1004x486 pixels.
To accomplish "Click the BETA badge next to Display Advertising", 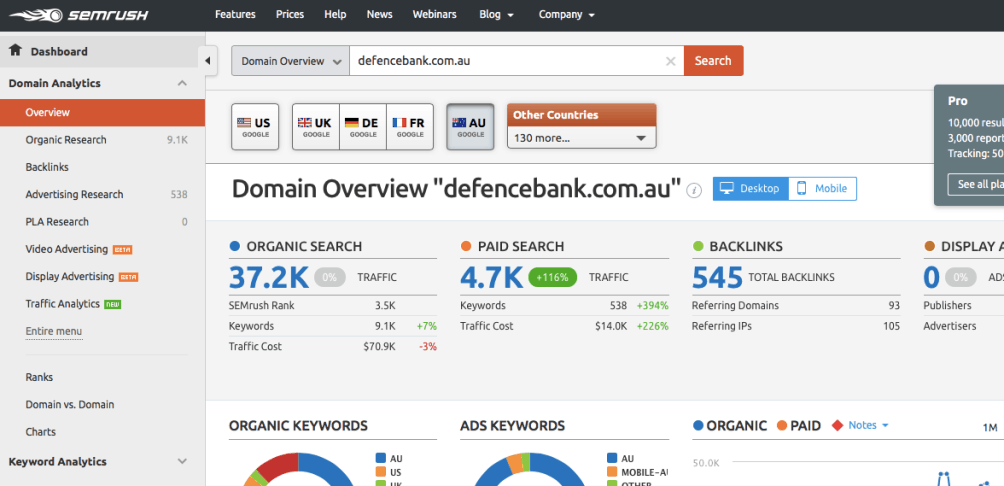I will point(129,277).
